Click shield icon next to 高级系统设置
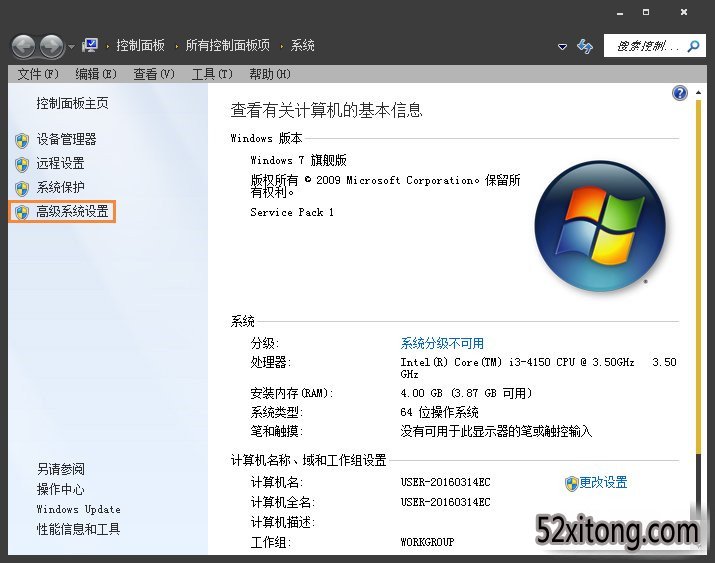This screenshot has height=563, width=715. (x=21, y=212)
